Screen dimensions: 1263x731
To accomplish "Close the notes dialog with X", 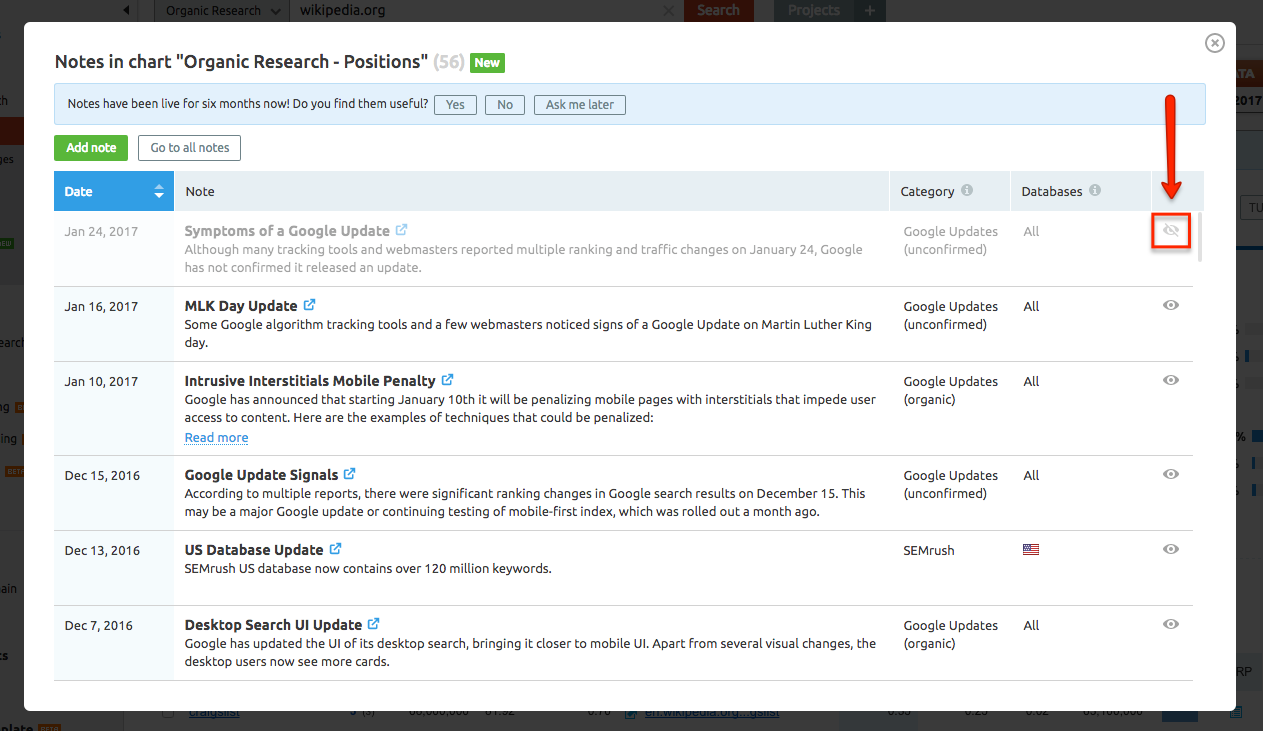I will point(1214,43).
